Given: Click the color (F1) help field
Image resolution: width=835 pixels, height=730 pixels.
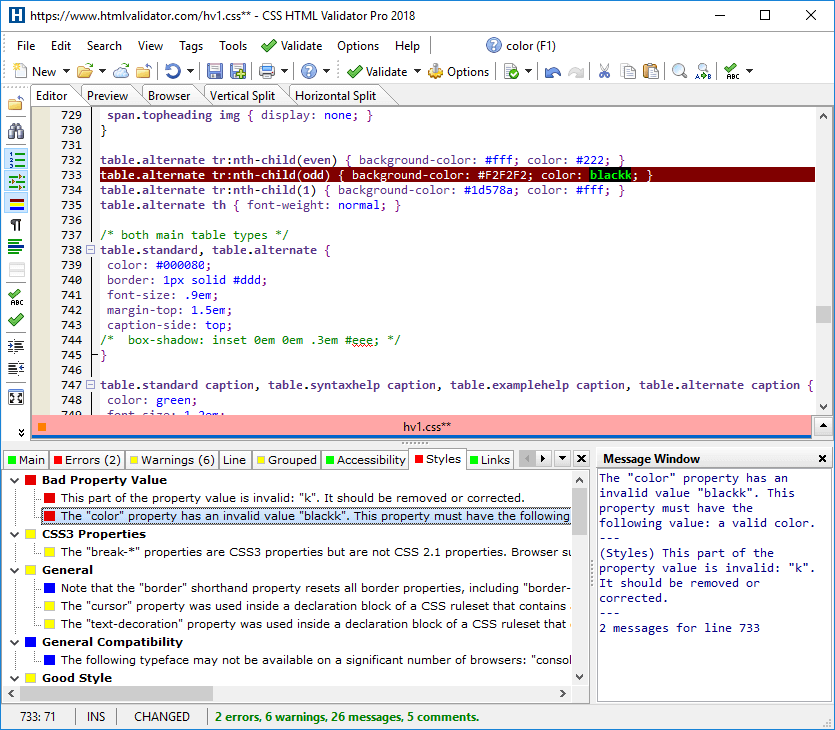Looking at the screenshot, I should 520,45.
